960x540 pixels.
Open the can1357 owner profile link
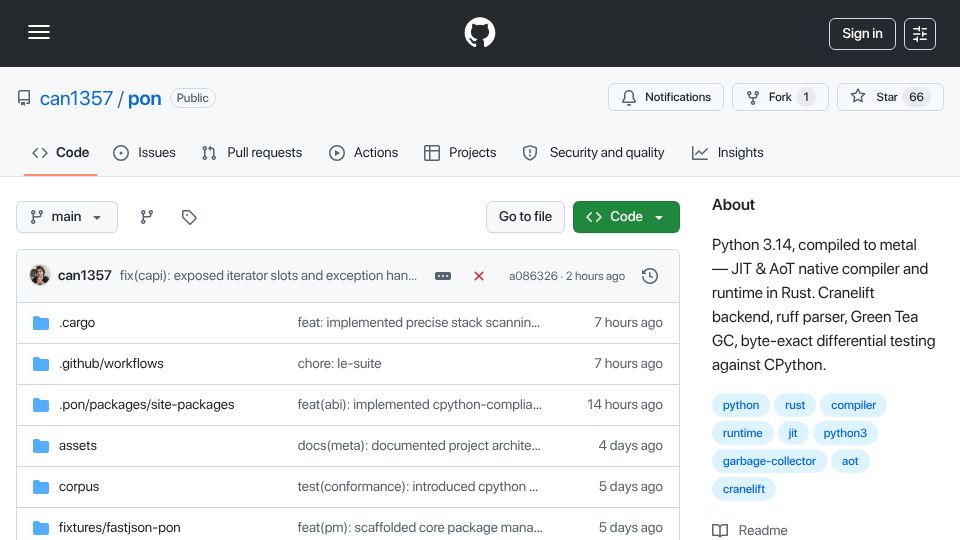click(76, 98)
